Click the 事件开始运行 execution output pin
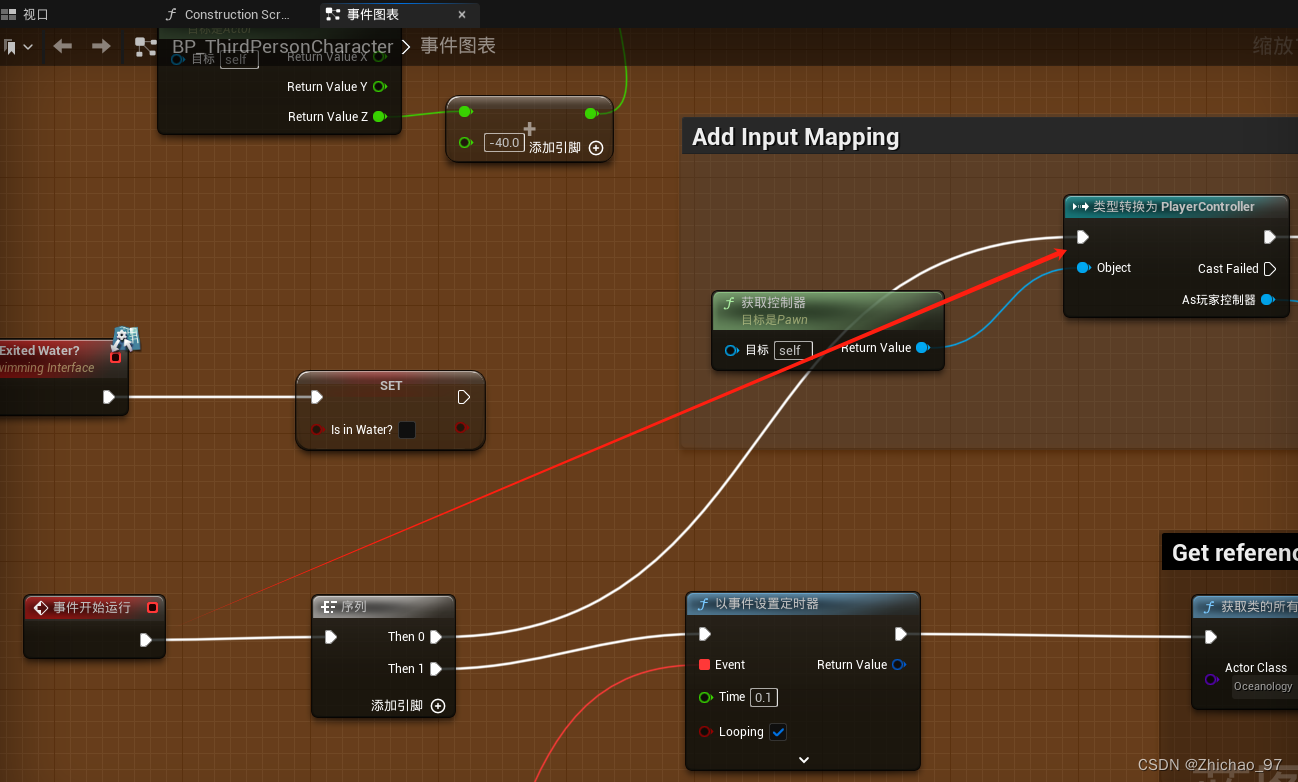 (146, 640)
